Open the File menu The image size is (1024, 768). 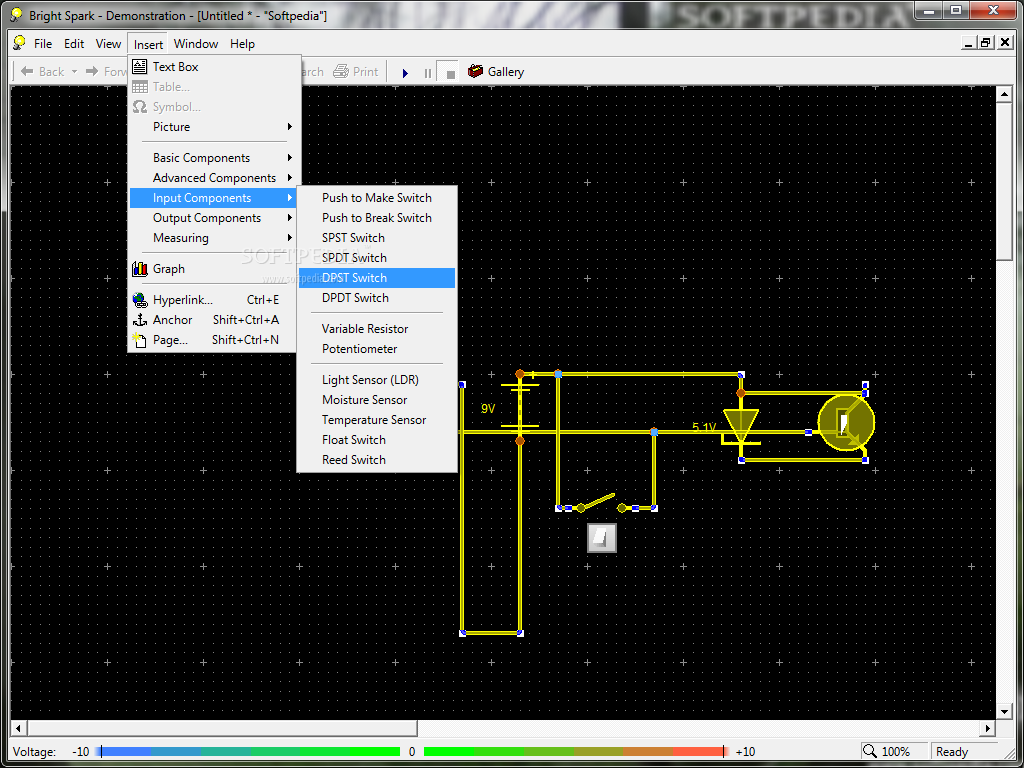[x=43, y=44]
